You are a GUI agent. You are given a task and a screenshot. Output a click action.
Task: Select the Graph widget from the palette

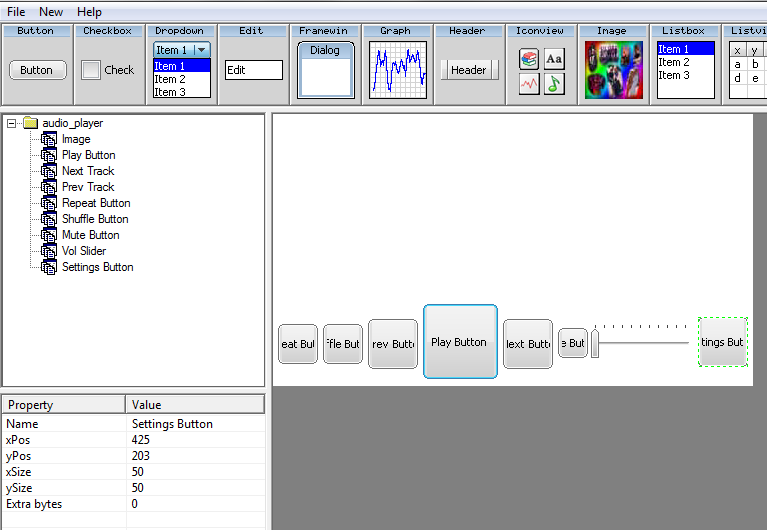point(397,69)
